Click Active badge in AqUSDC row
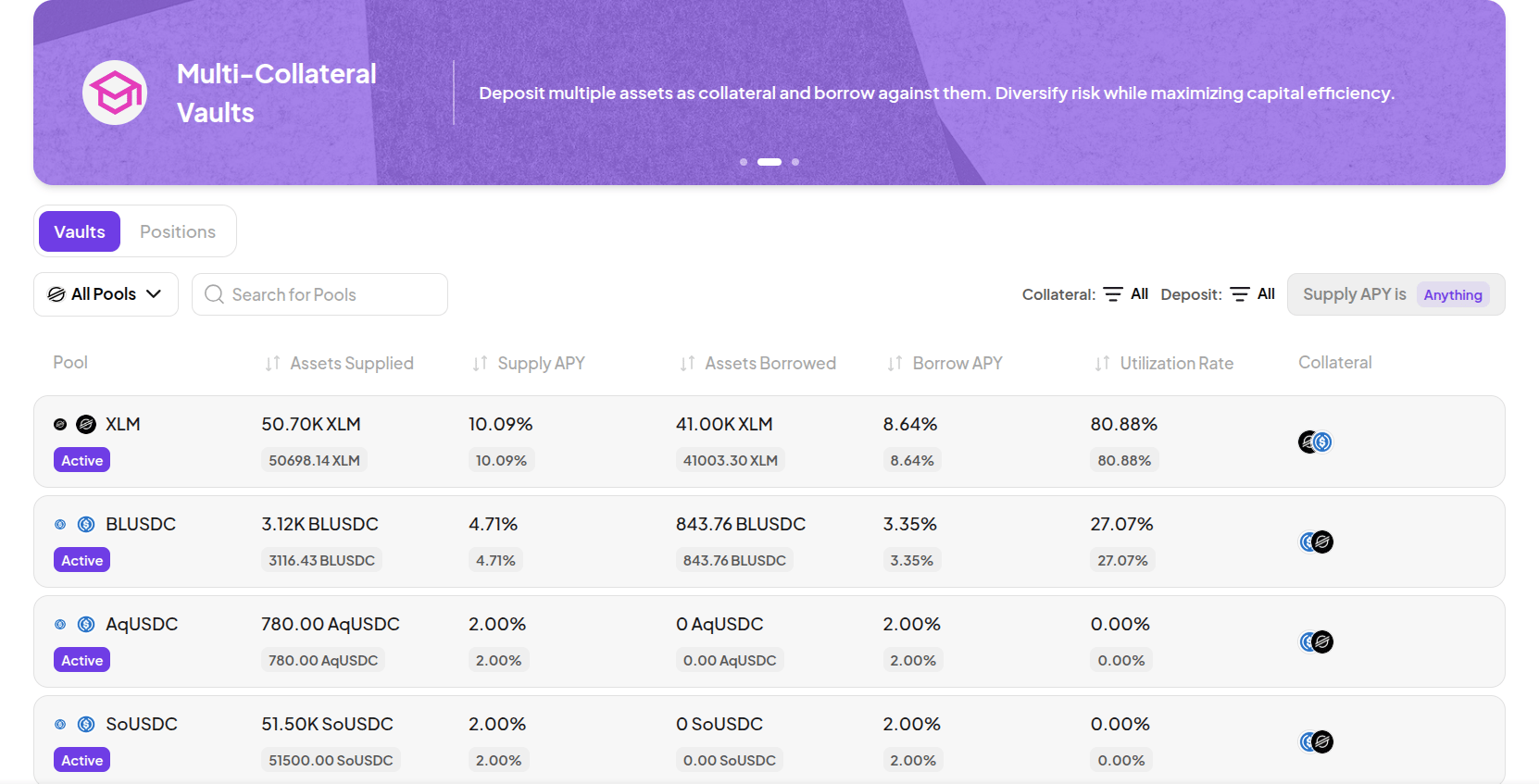The height and width of the screenshot is (784, 1539). pos(82,660)
